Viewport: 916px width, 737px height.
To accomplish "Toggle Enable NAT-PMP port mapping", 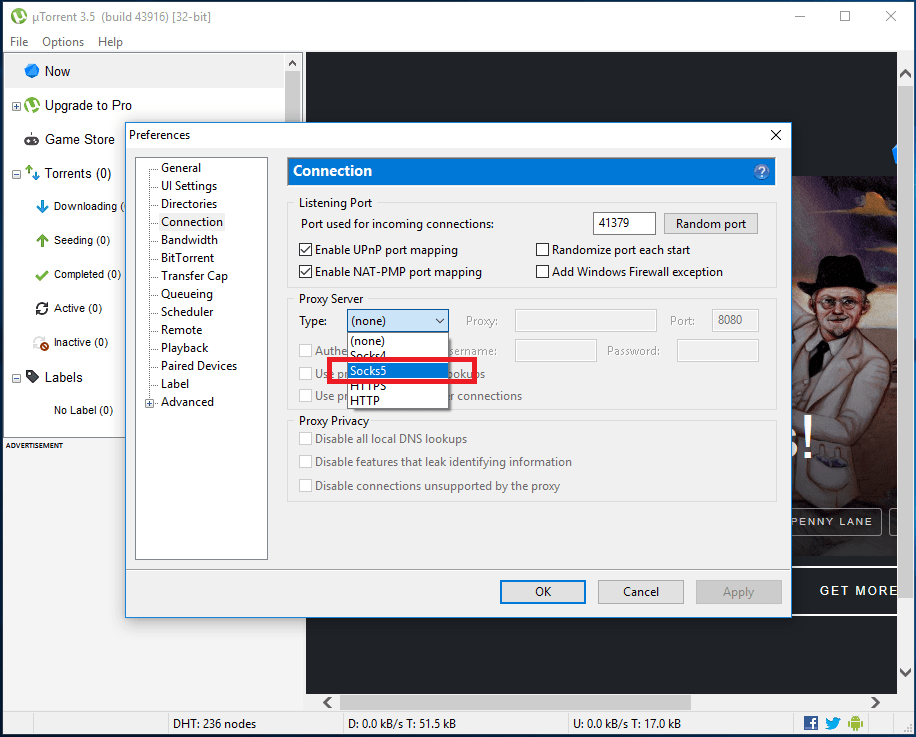I will click(x=306, y=272).
